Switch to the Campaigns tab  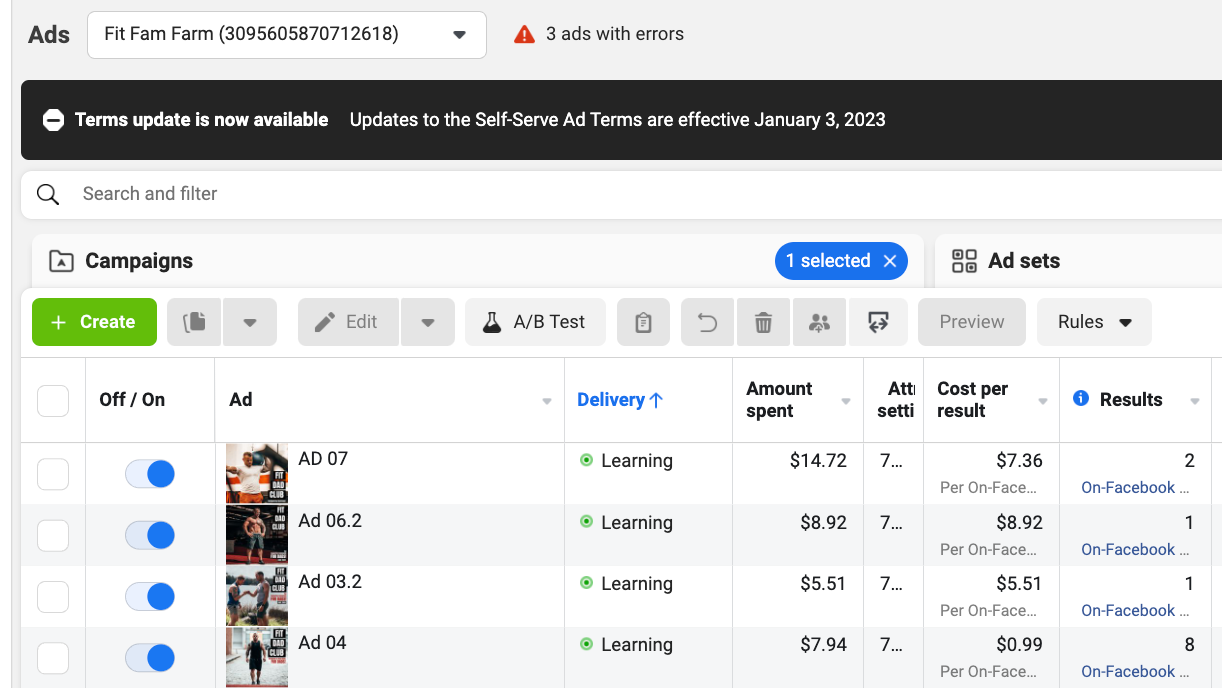[x=139, y=261]
